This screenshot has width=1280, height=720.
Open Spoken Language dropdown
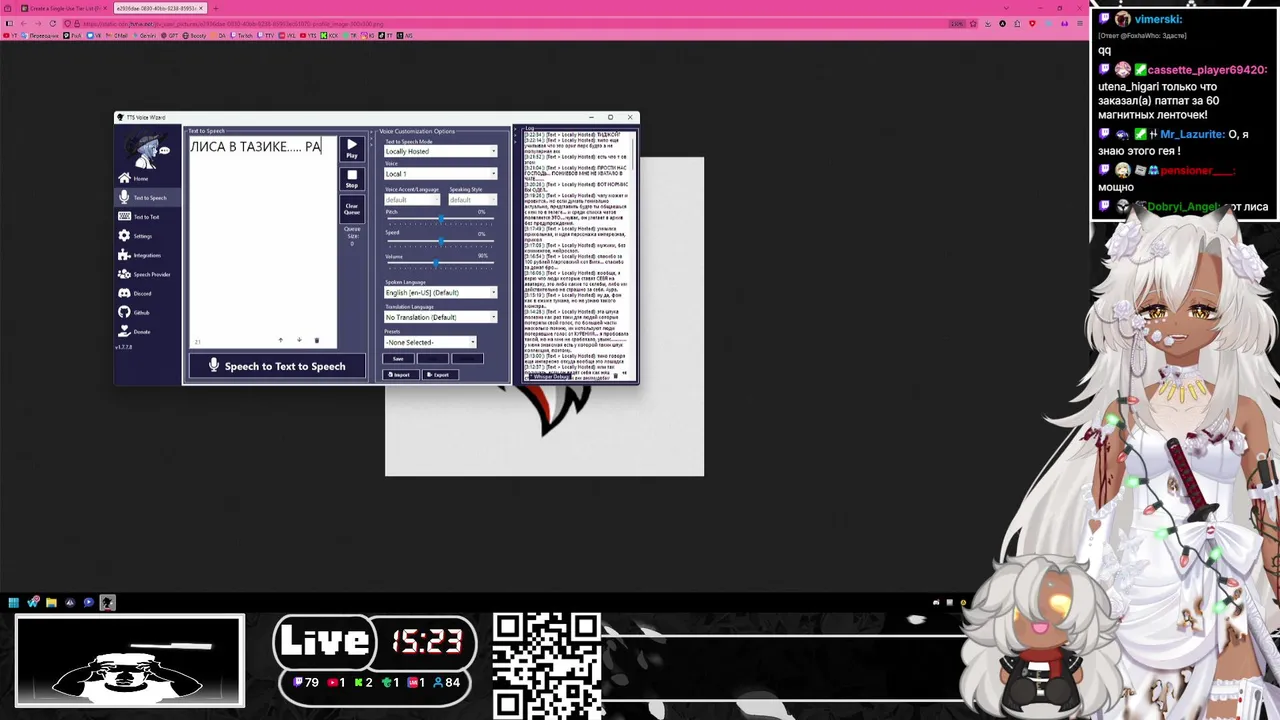coord(440,292)
